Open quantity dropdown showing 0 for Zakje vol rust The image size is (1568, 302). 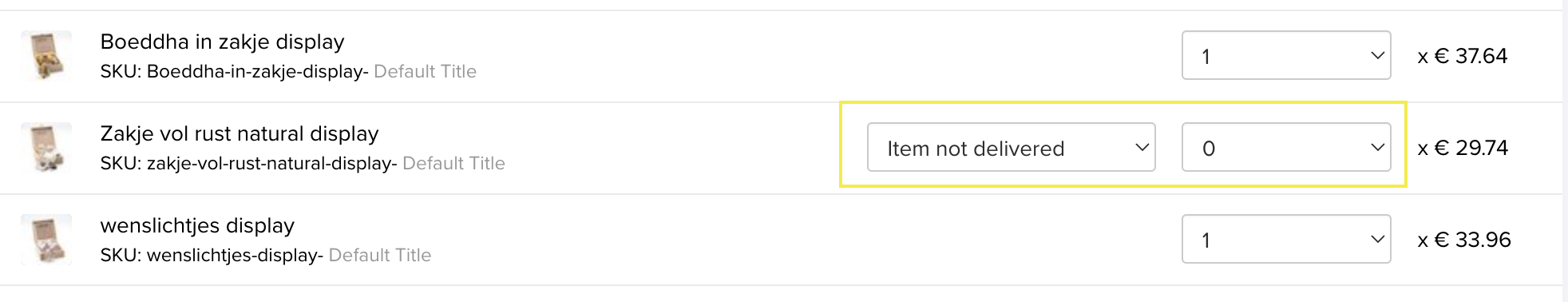pos(1286,147)
